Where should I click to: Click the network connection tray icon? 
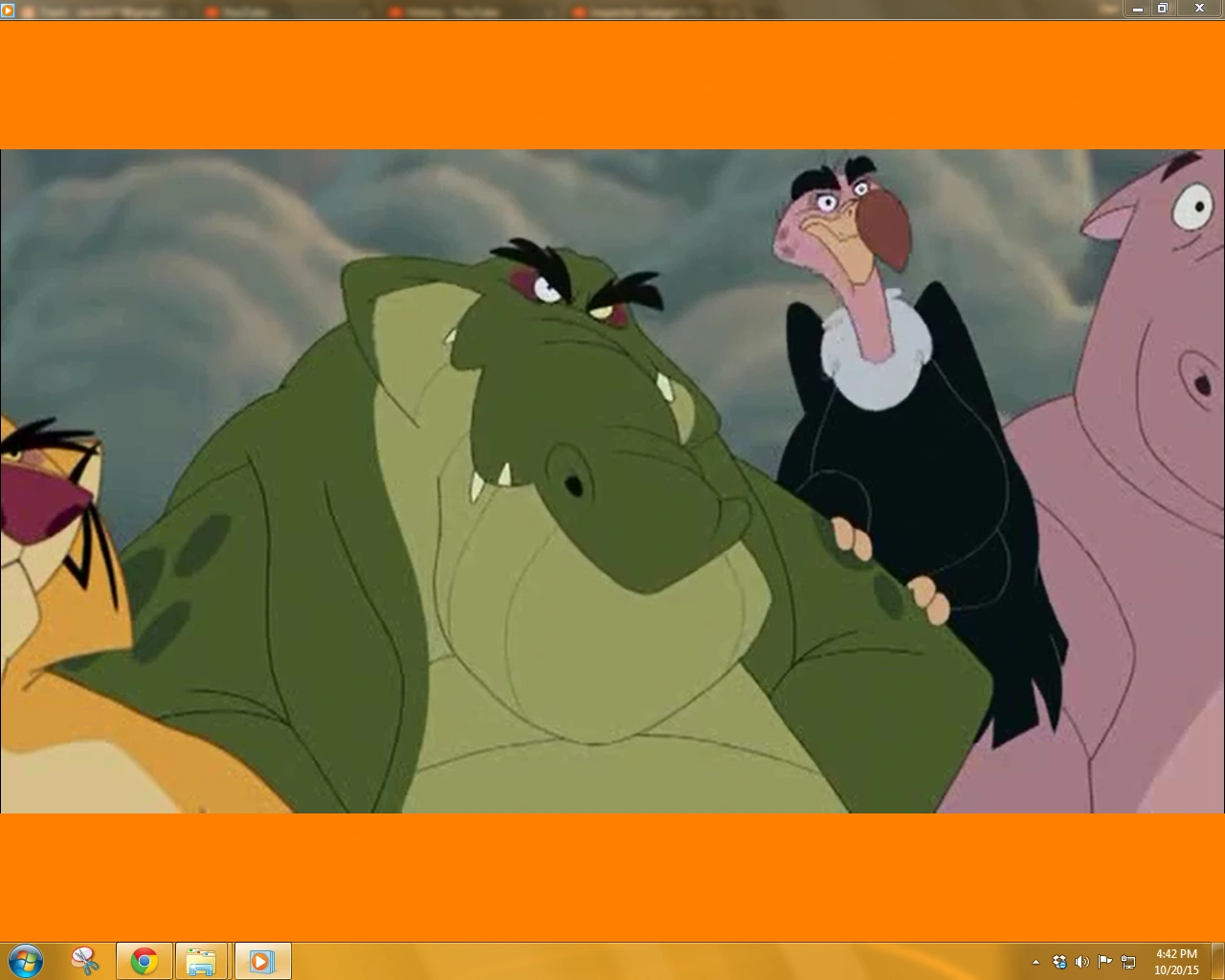1128,962
